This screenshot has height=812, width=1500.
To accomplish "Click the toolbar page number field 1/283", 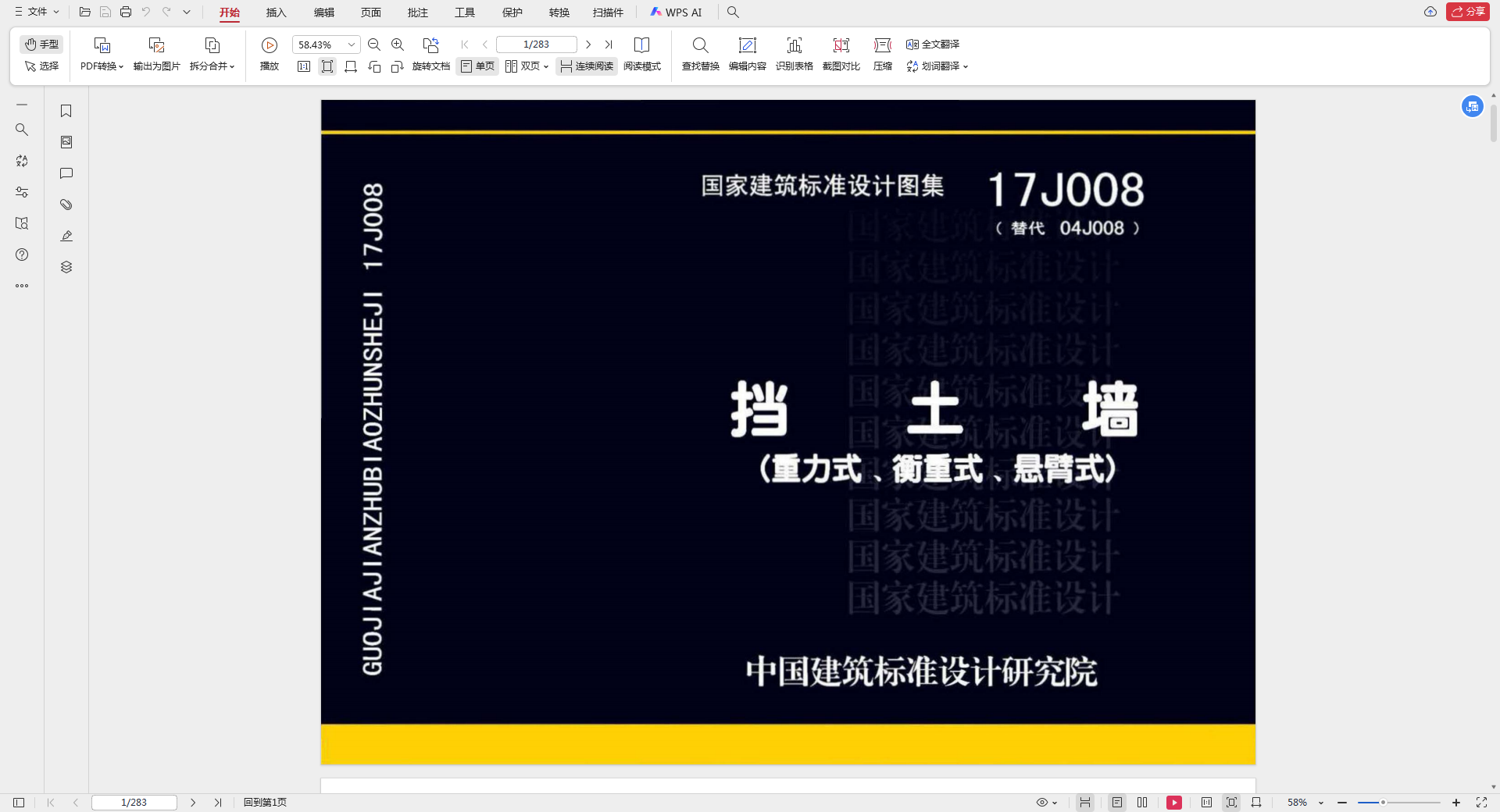I will [537, 45].
